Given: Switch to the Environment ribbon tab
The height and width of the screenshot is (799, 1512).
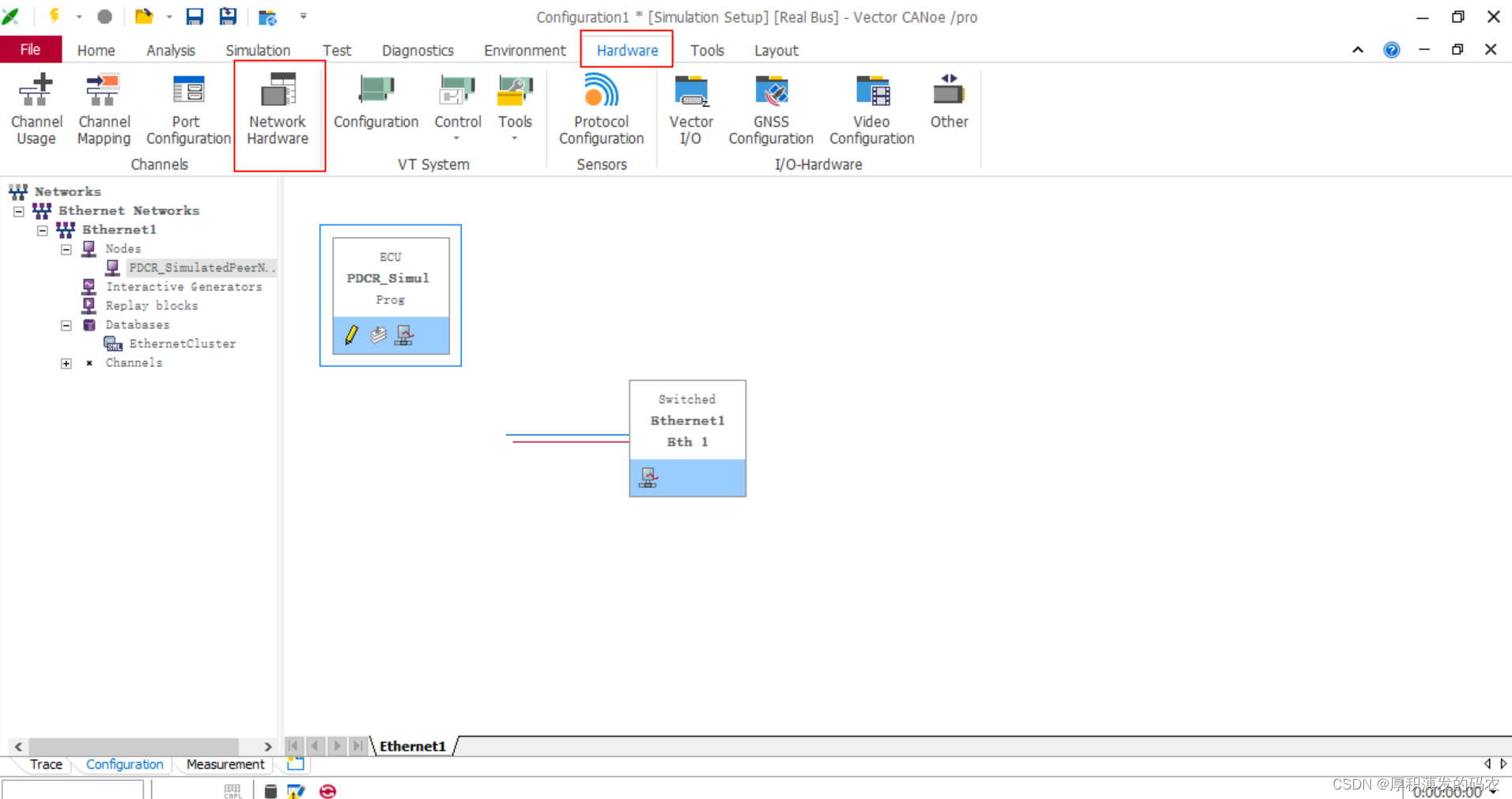Looking at the screenshot, I should (x=525, y=50).
